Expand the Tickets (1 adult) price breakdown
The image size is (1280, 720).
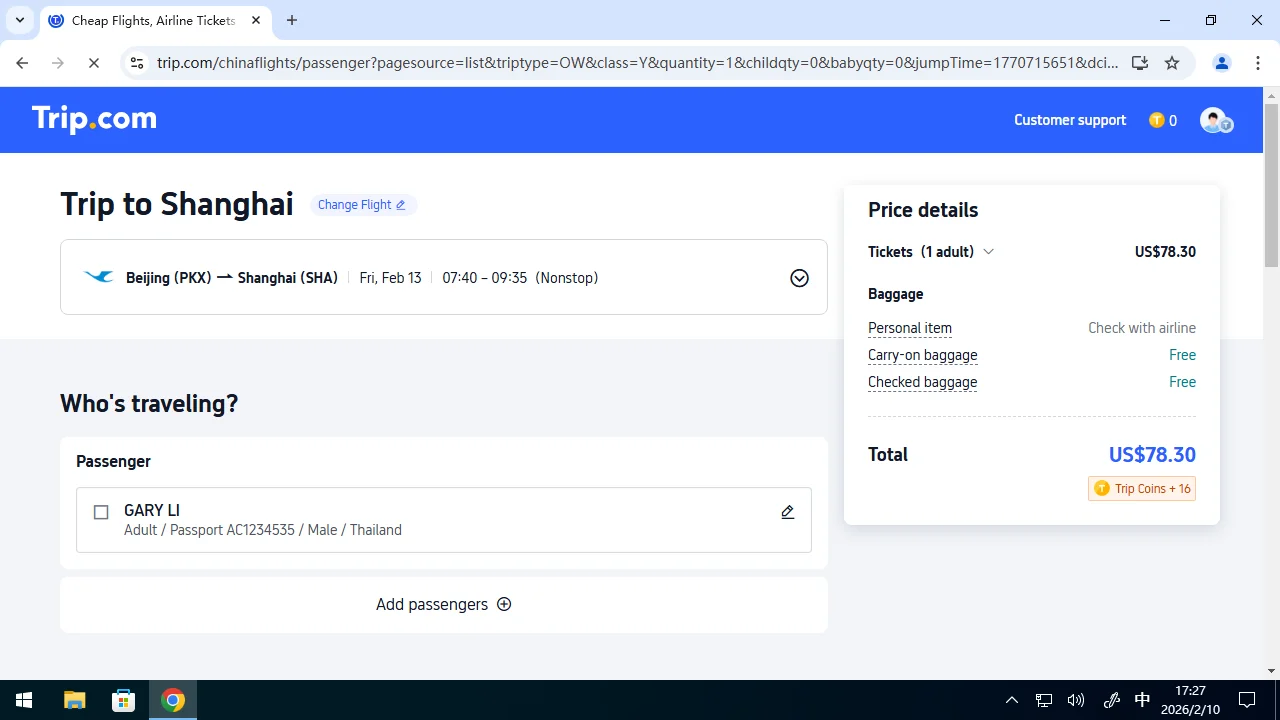(x=989, y=252)
